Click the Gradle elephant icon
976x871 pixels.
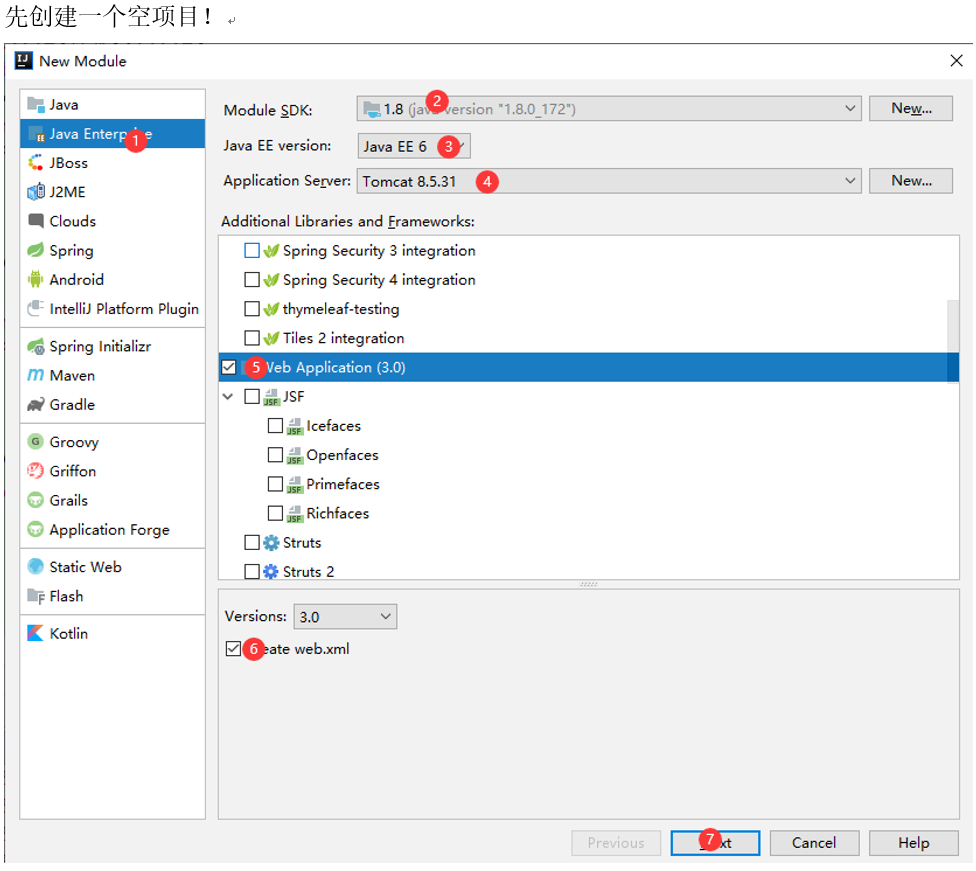35,405
